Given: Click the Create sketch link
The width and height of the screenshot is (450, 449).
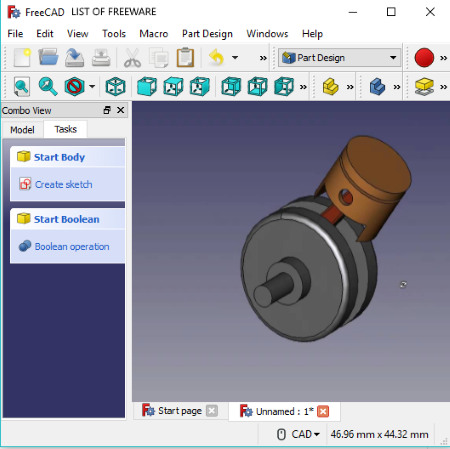Looking at the screenshot, I should tap(63, 184).
